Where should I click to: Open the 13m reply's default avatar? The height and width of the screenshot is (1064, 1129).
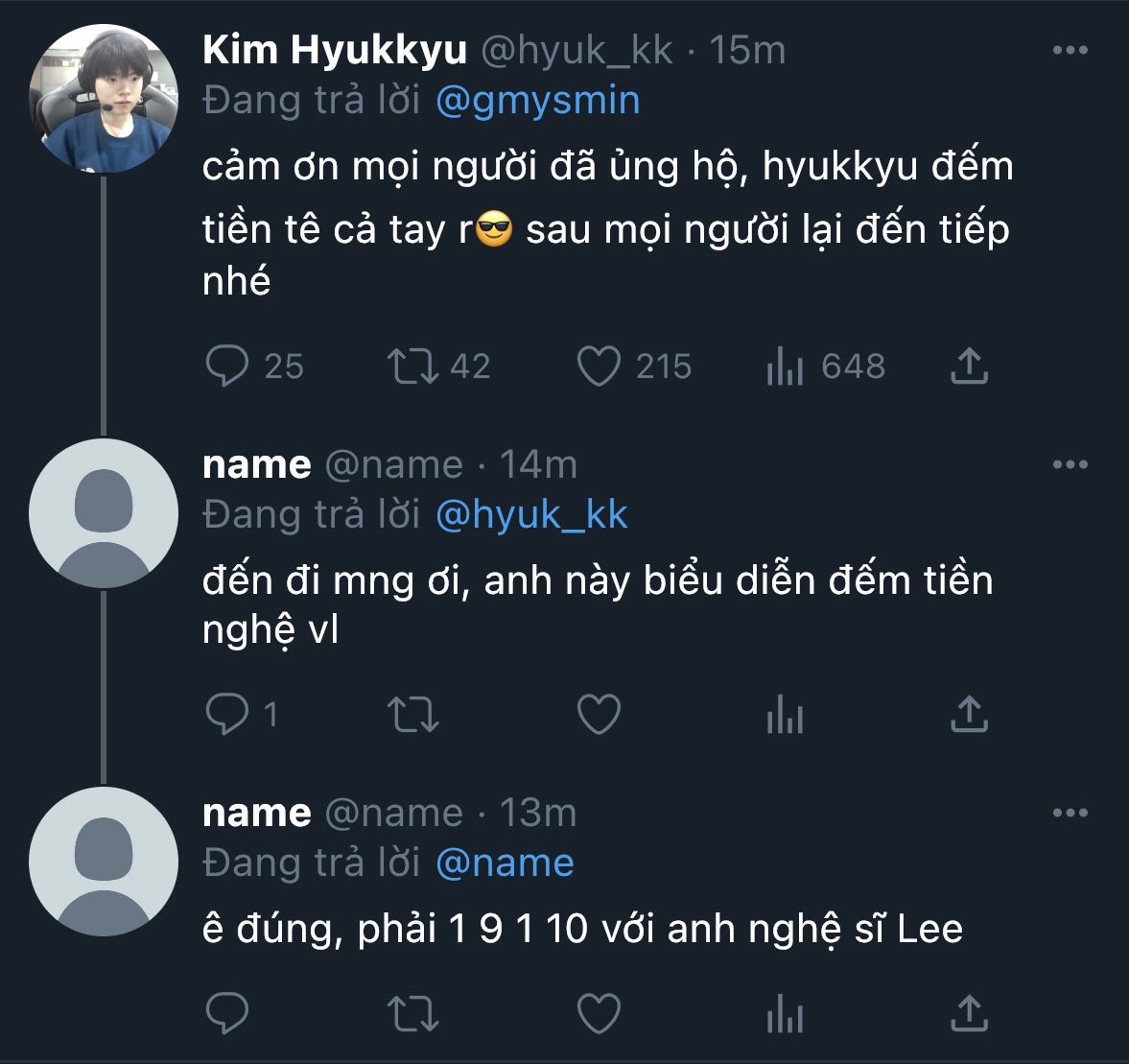(x=104, y=862)
